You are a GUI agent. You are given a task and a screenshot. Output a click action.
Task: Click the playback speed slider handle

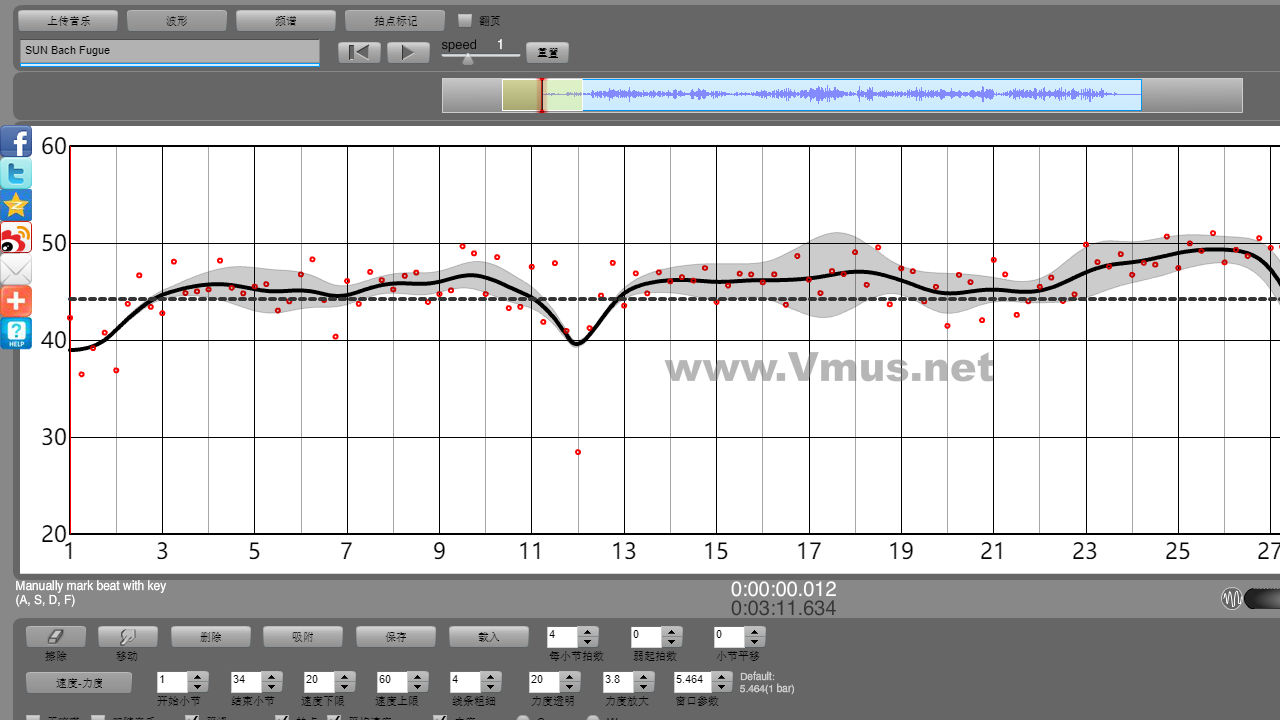tap(467, 59)
